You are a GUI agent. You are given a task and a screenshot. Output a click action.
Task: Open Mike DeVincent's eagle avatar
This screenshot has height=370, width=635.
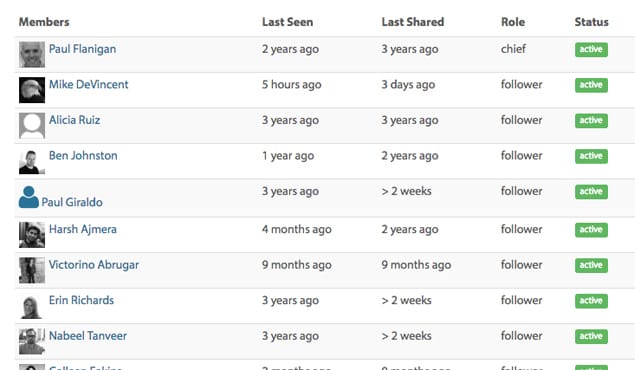[x=32, y=90]
